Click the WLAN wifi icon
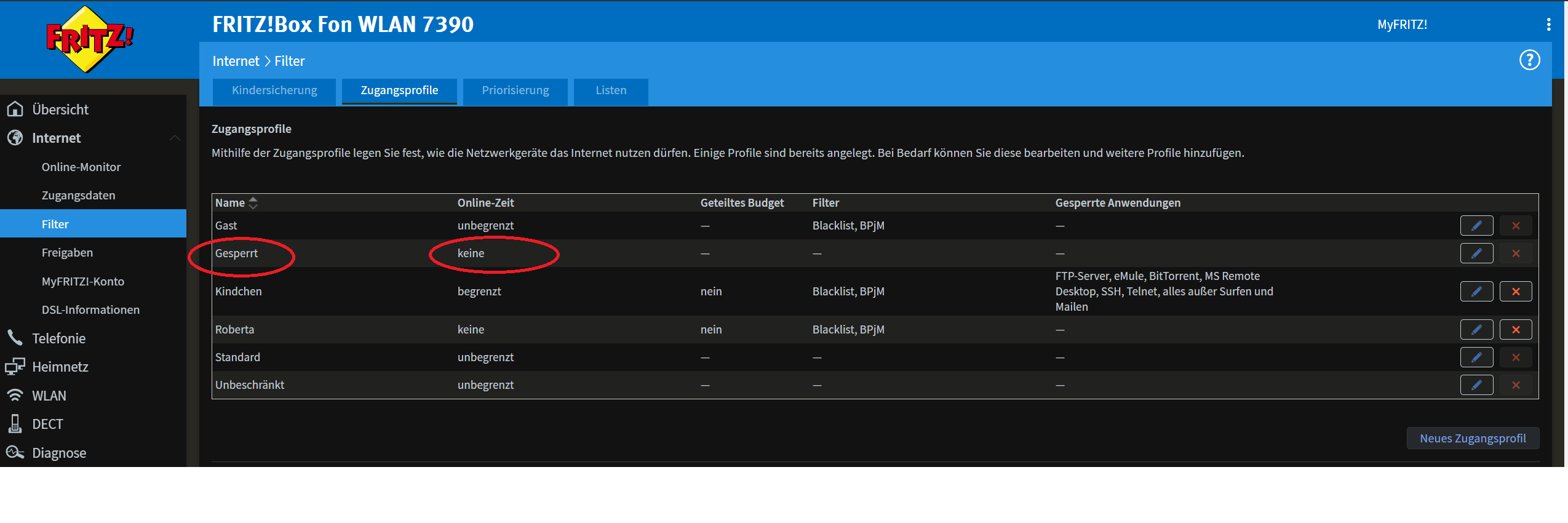 [x=15, y=396]
